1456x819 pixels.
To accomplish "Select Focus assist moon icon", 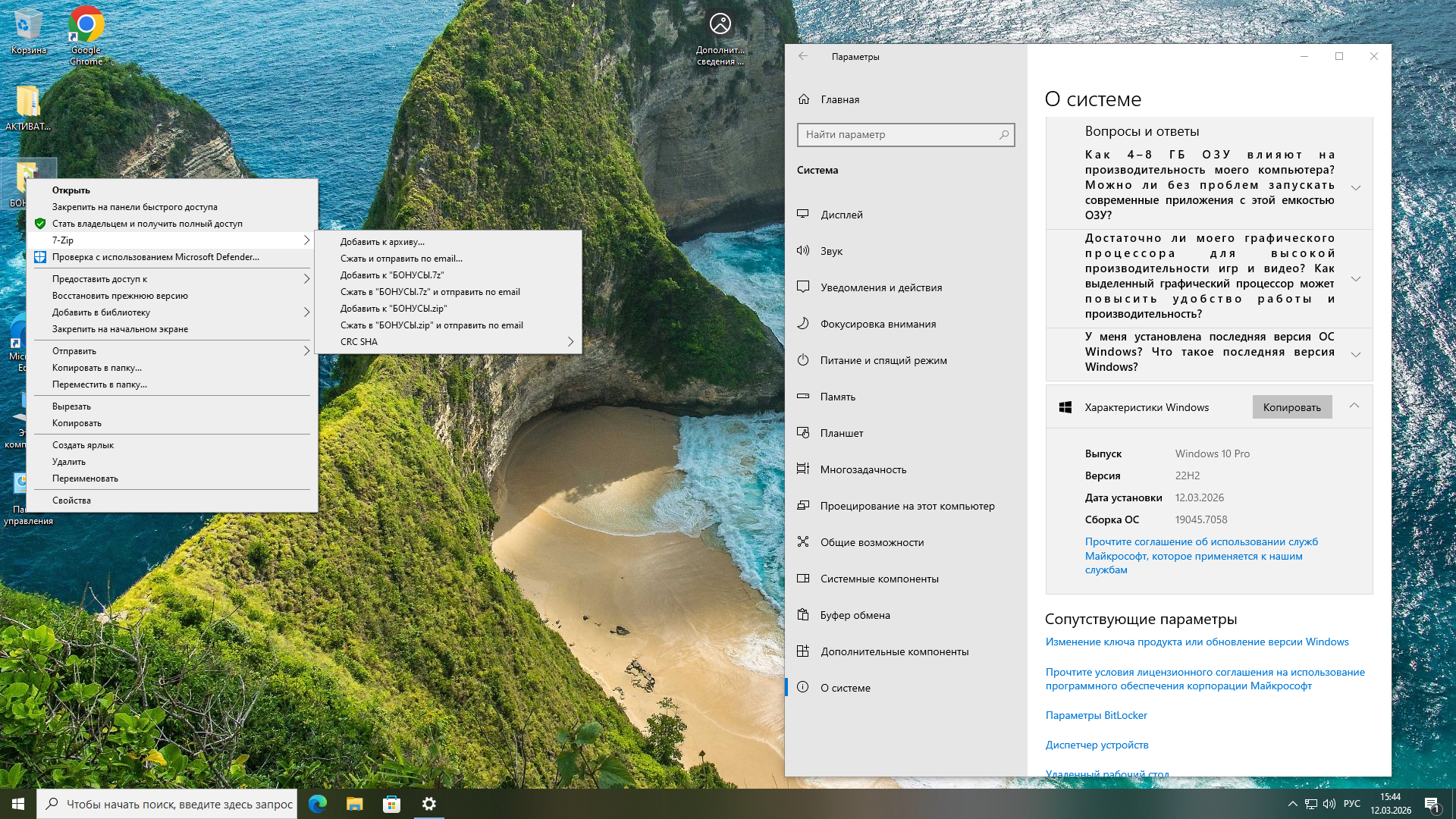I will pyautogui.click(x=803, y=324).
